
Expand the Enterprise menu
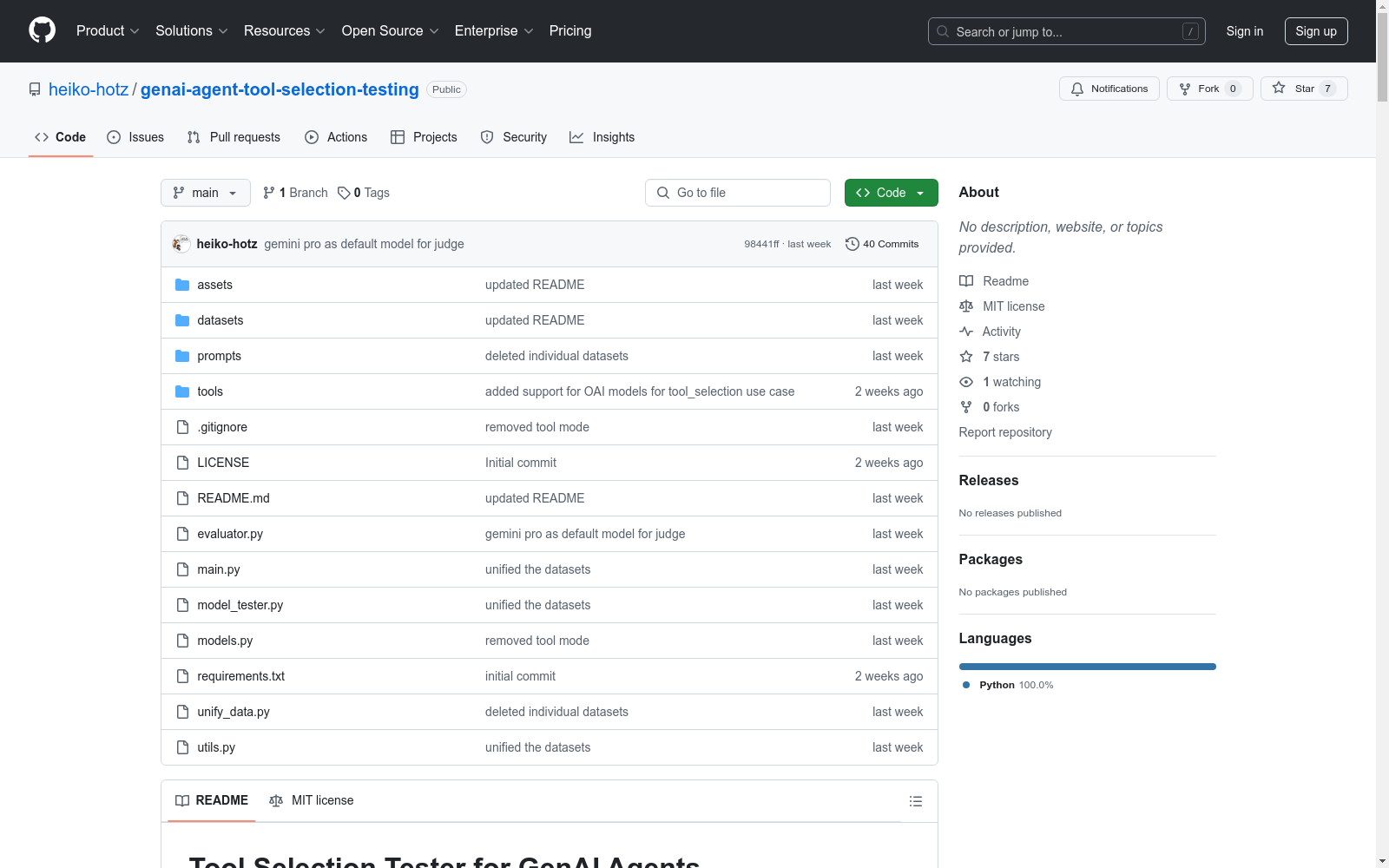[494, 31]
